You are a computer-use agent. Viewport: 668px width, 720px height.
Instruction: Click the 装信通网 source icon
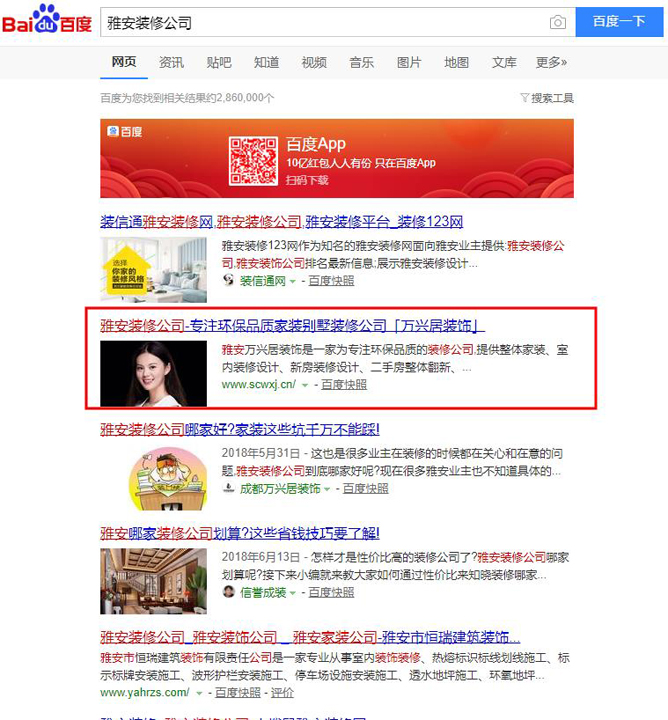[228, 280]
